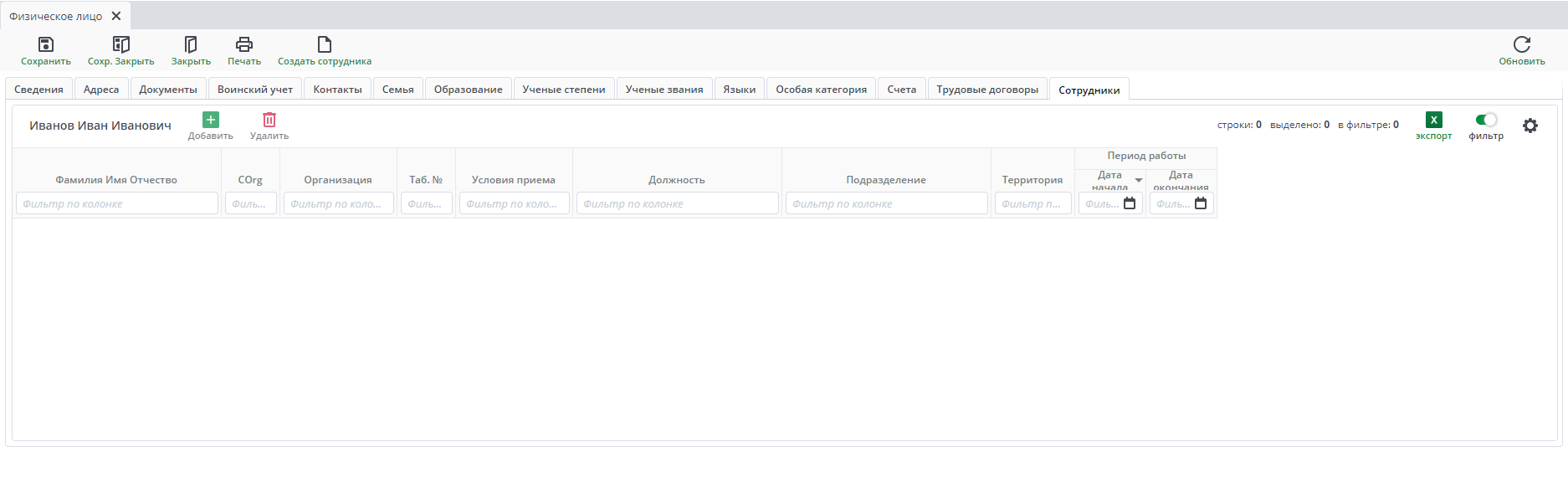Image resolution: width=1568 pixels, height=483 pixels.
Task: Export table to Excel (экспорт)
Action: point(1433,120)
